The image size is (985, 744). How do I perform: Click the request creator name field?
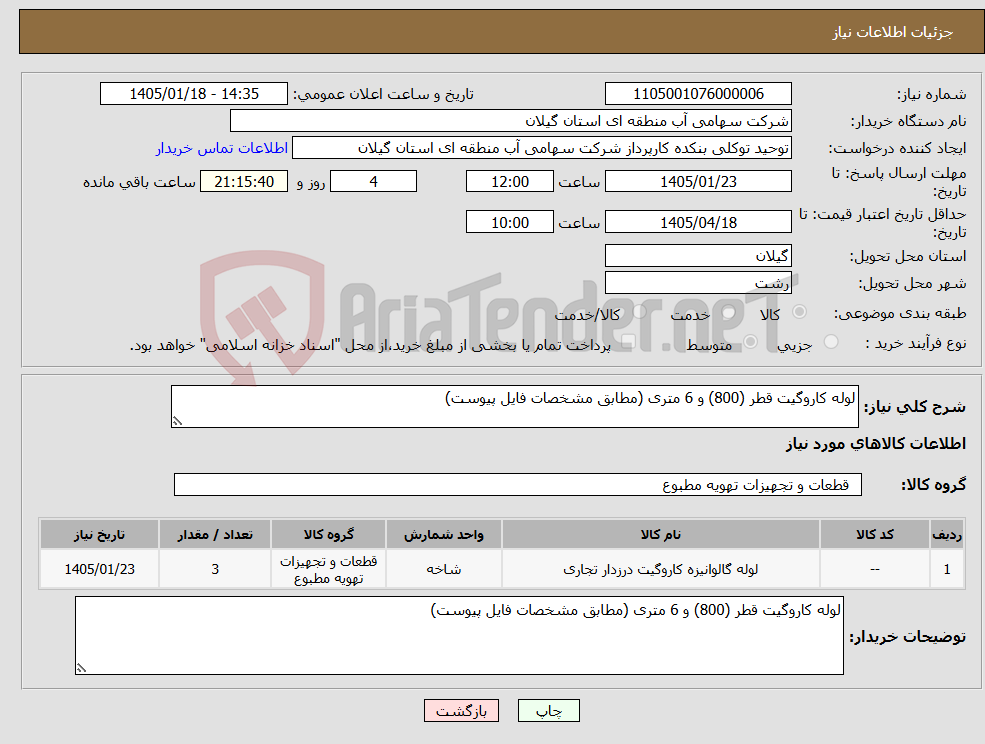coord(541,148)
